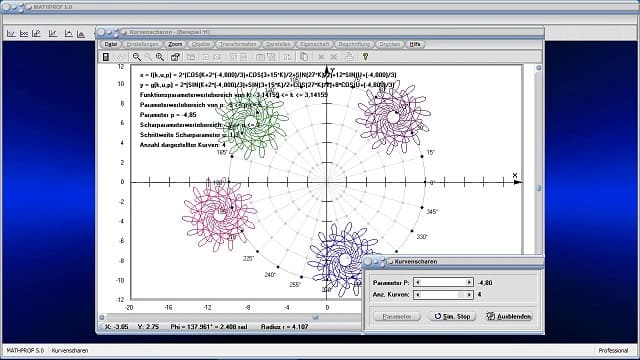Click the lock/properties icon beside the magnifiers
The width and height of the screenshot is (640, 360).
coord(175,57)
